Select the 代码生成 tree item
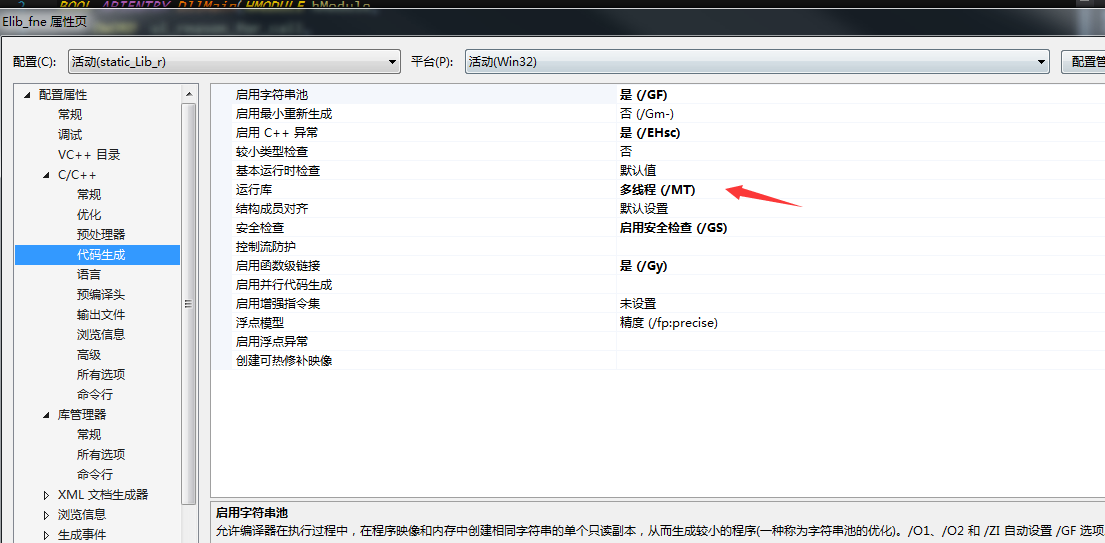The height and width of the screenshot is (543, 1105). coord(101,255)
